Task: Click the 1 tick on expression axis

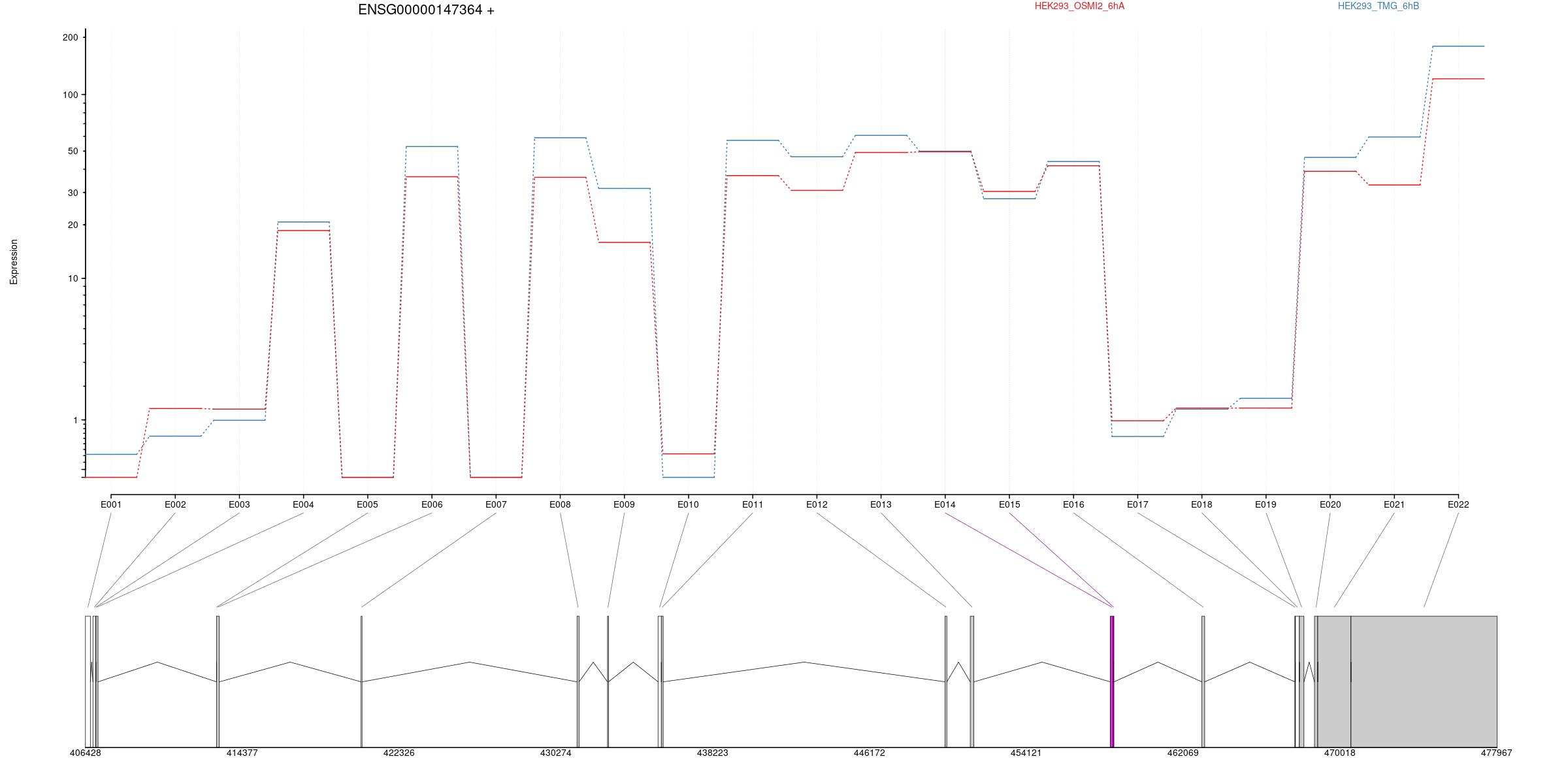Action: (75, 421)
